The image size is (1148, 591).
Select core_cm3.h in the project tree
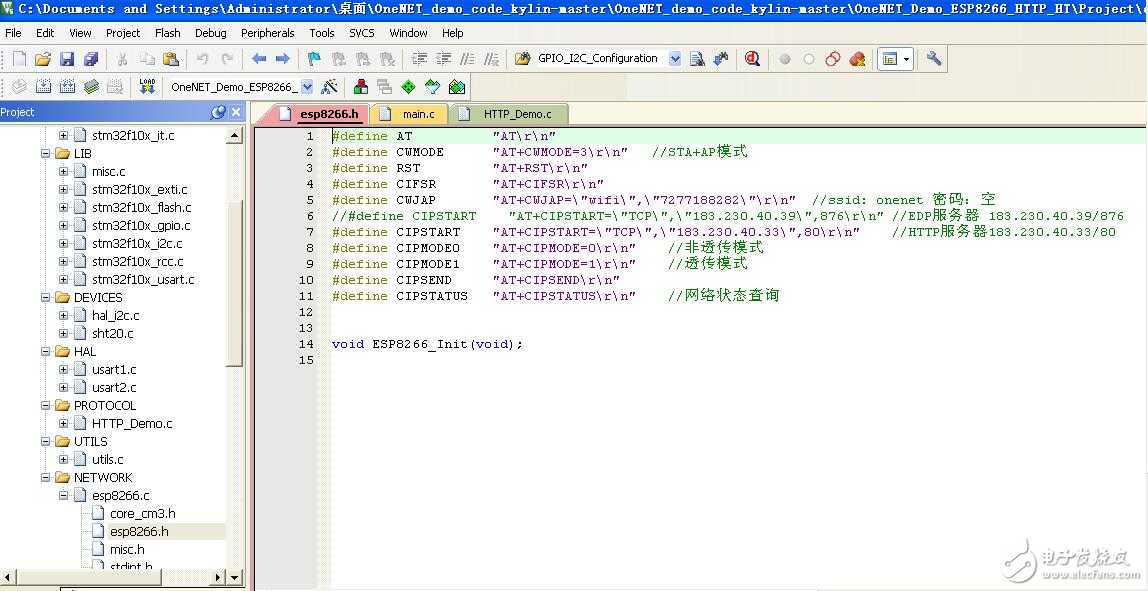[x=143, y=513]
